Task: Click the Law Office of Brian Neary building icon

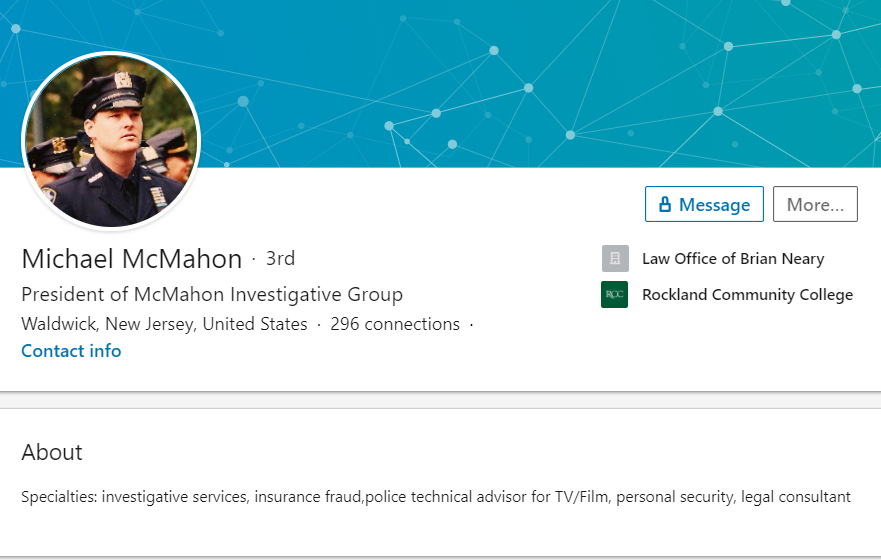Action: 615,259
